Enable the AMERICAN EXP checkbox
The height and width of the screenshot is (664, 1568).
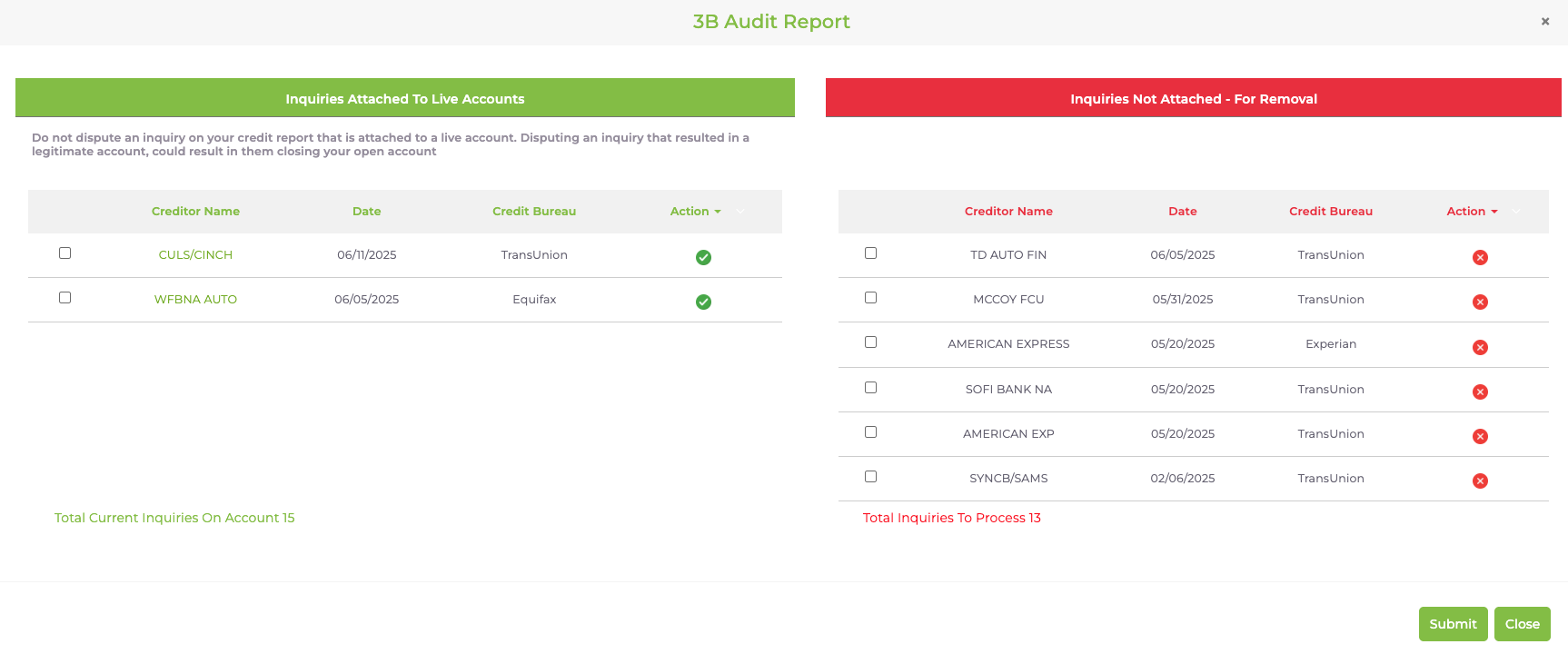click(x=870, y=432)
